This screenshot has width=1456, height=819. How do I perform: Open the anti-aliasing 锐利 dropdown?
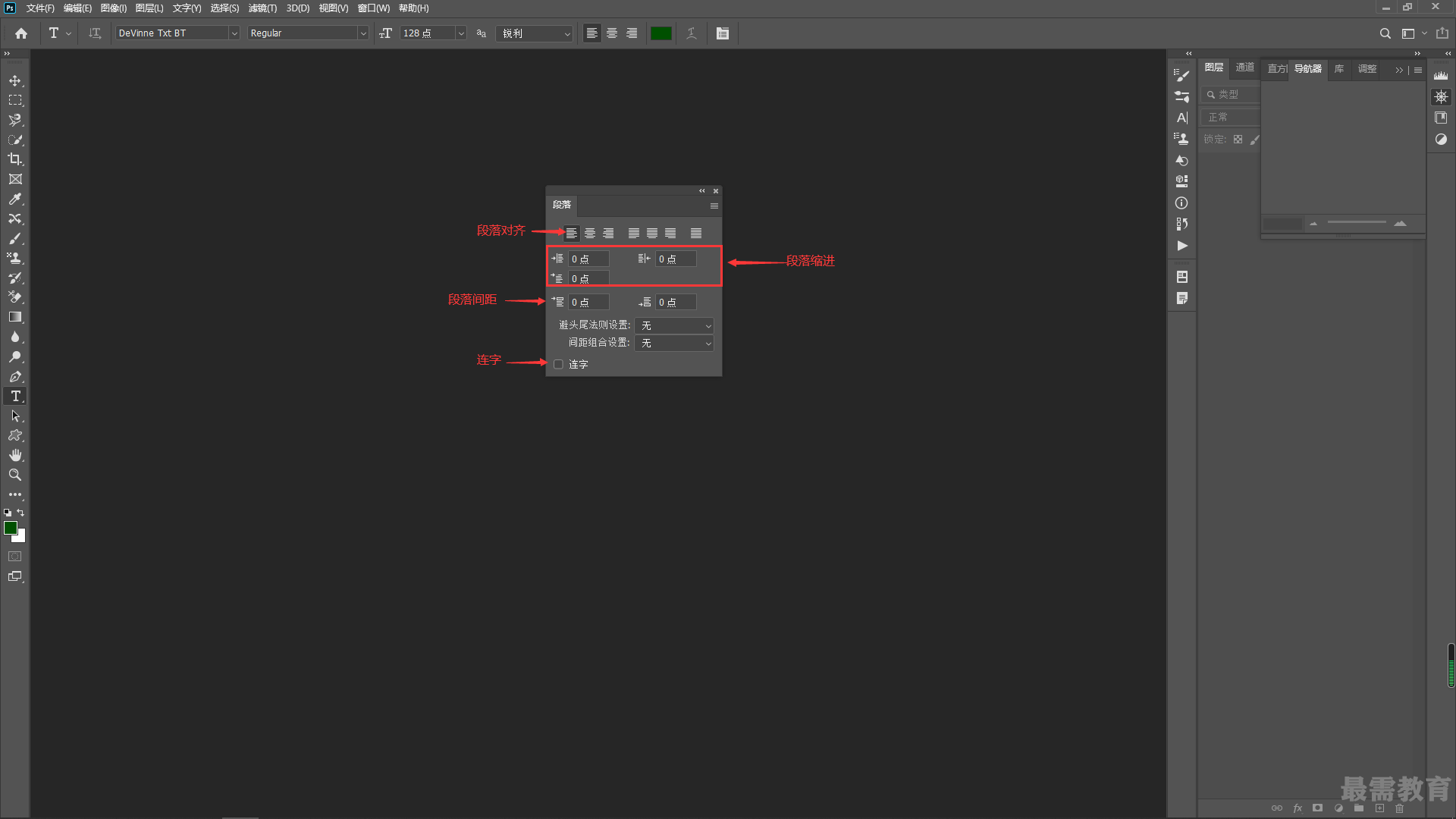point(535,33)
